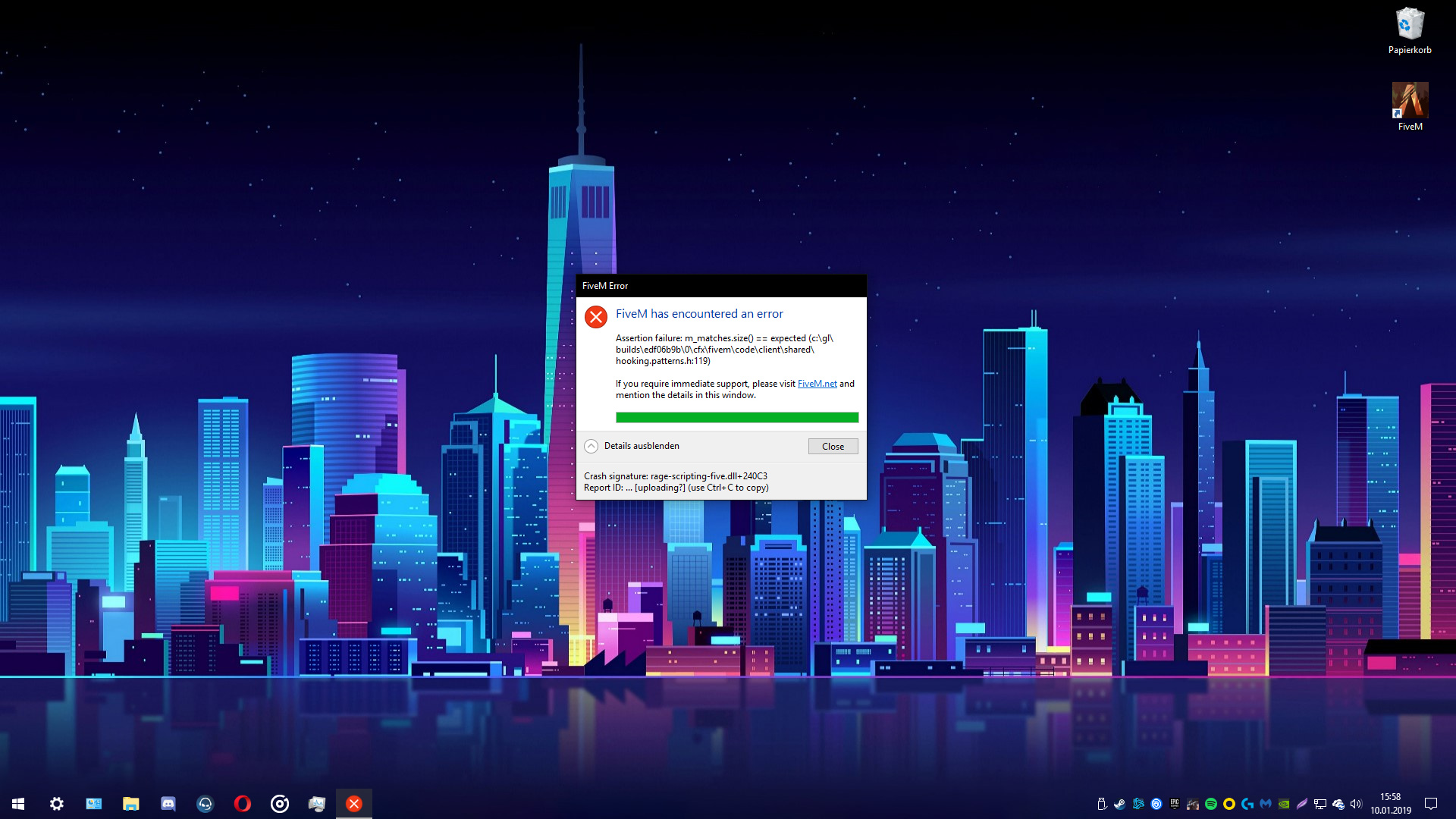Open Settings gear in the taskbar

point(57,804)
